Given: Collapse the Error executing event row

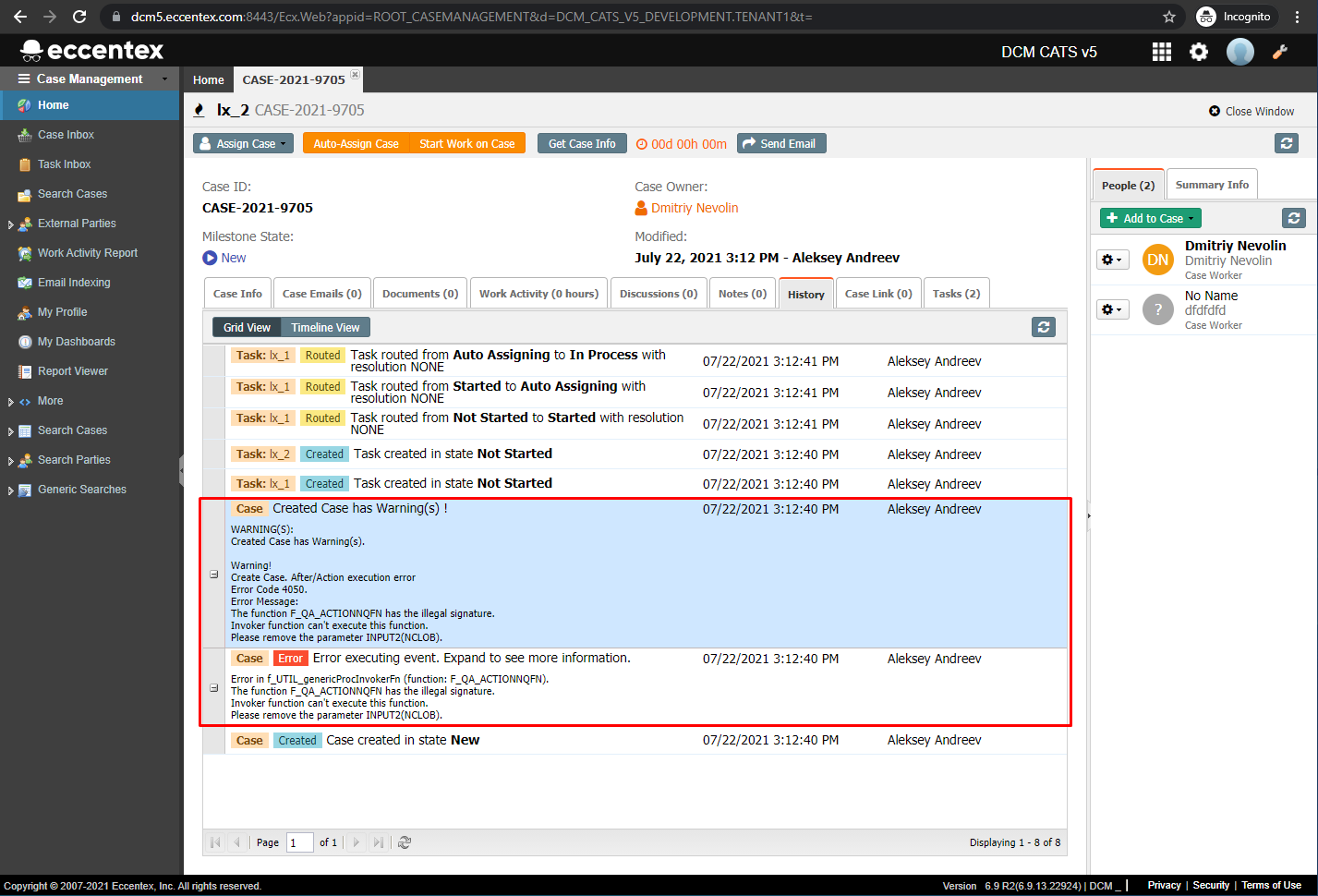Looking at the screenshot, I should [214, 688].
